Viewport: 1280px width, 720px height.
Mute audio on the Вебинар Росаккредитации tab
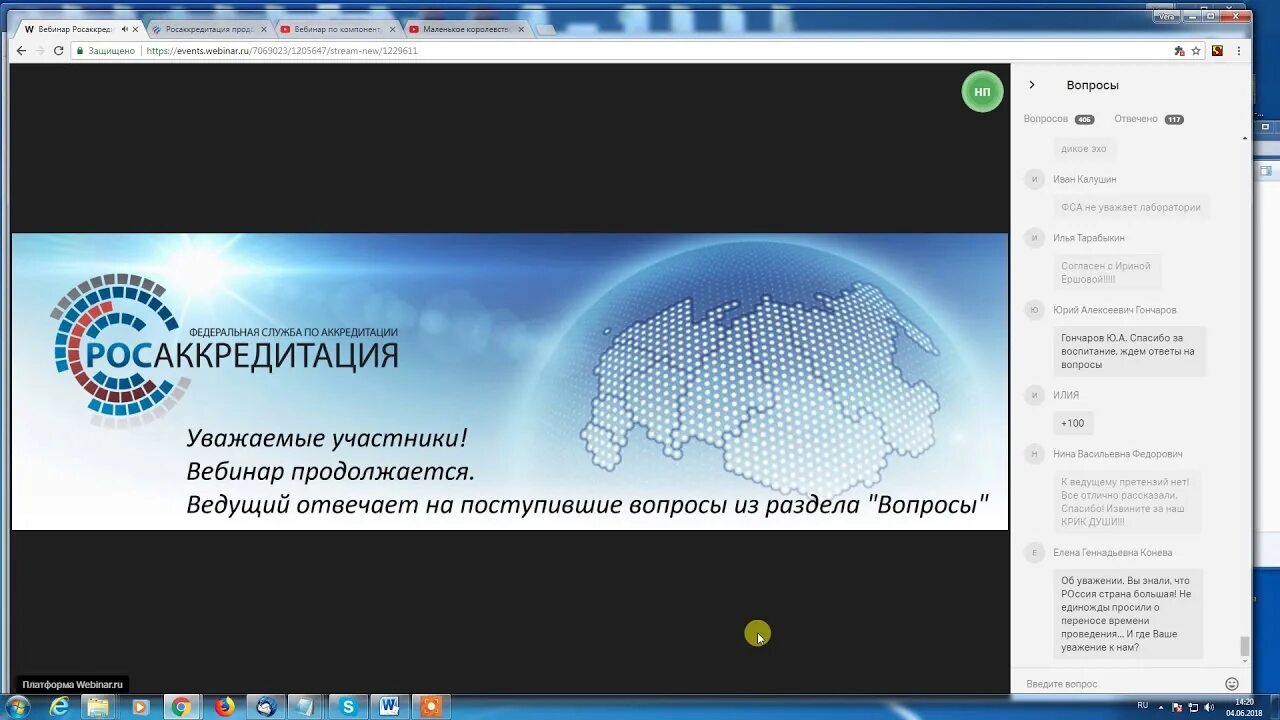124,29
